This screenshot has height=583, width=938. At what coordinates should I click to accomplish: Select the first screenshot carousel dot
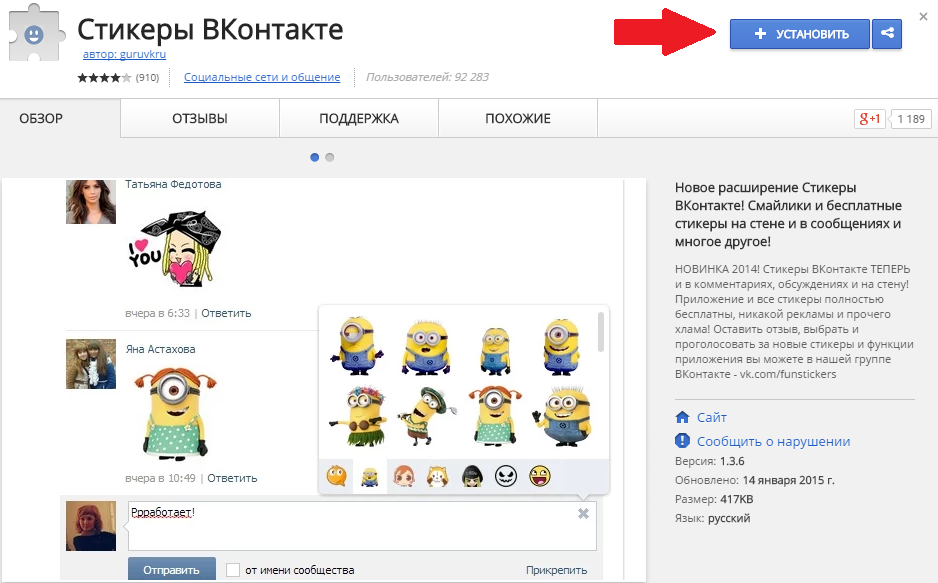(315, 157)
